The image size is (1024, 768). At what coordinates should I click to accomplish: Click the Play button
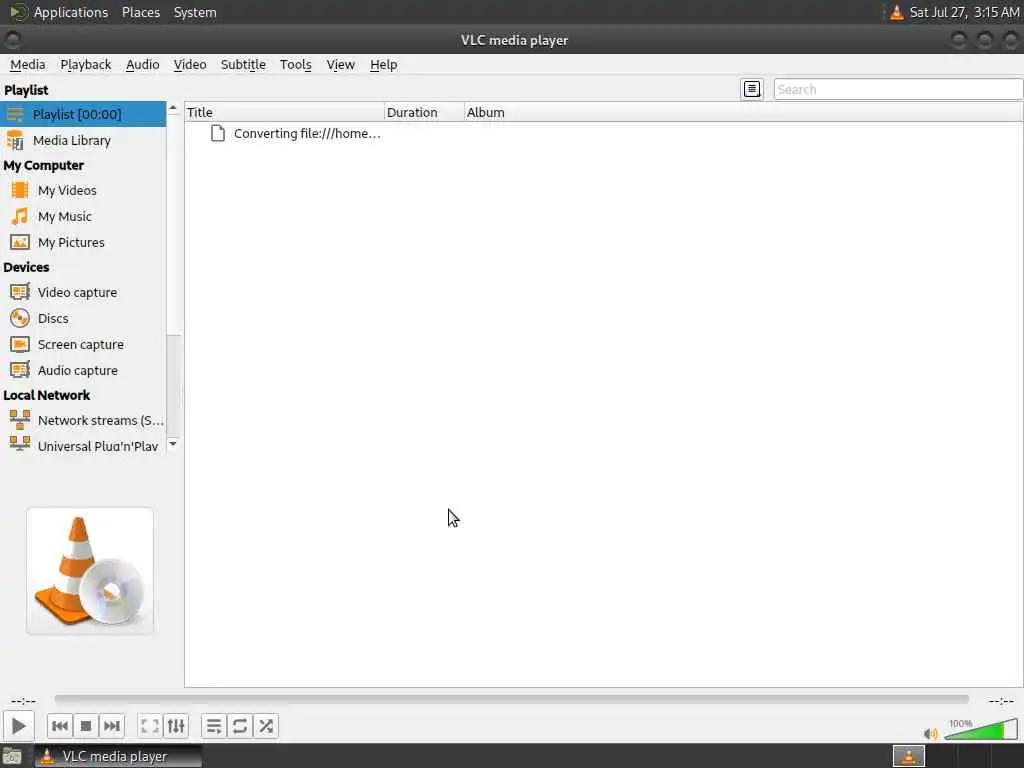pos(18,726)
